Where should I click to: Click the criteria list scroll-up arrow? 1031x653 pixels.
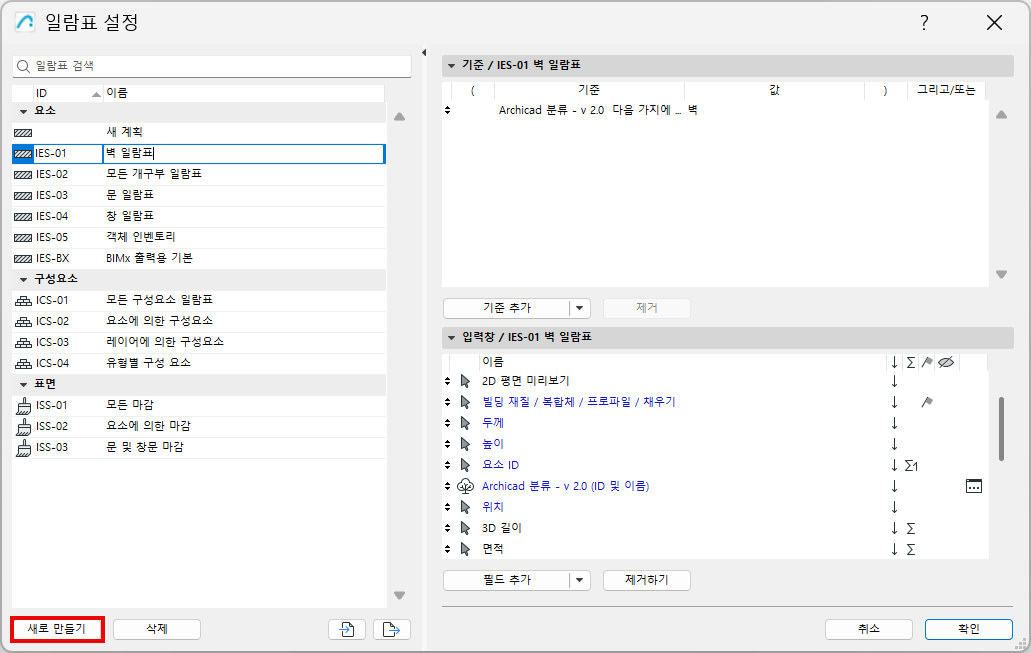click(x=1001, y=114)
